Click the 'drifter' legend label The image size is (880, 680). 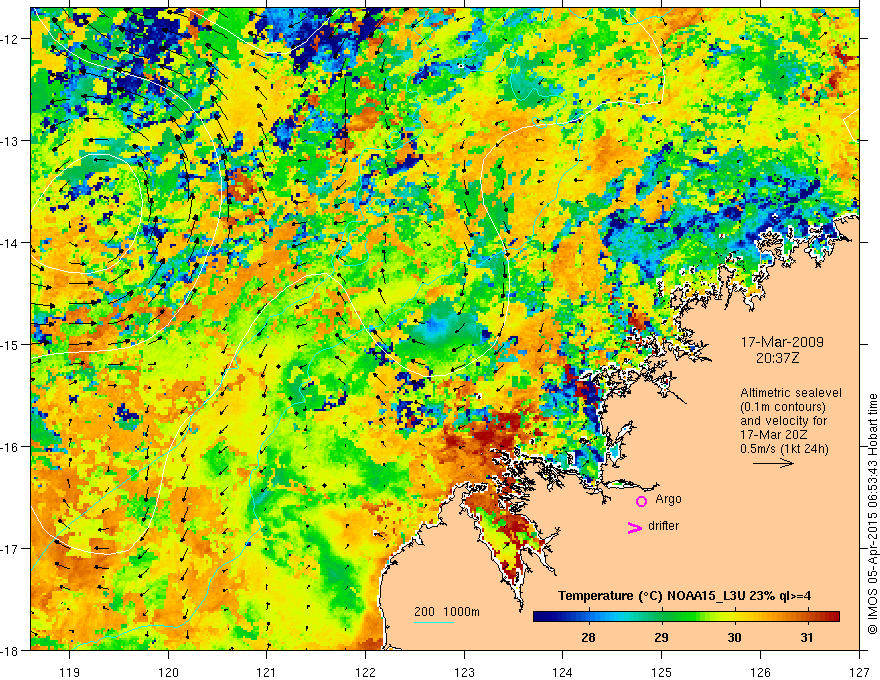point(663,526)
